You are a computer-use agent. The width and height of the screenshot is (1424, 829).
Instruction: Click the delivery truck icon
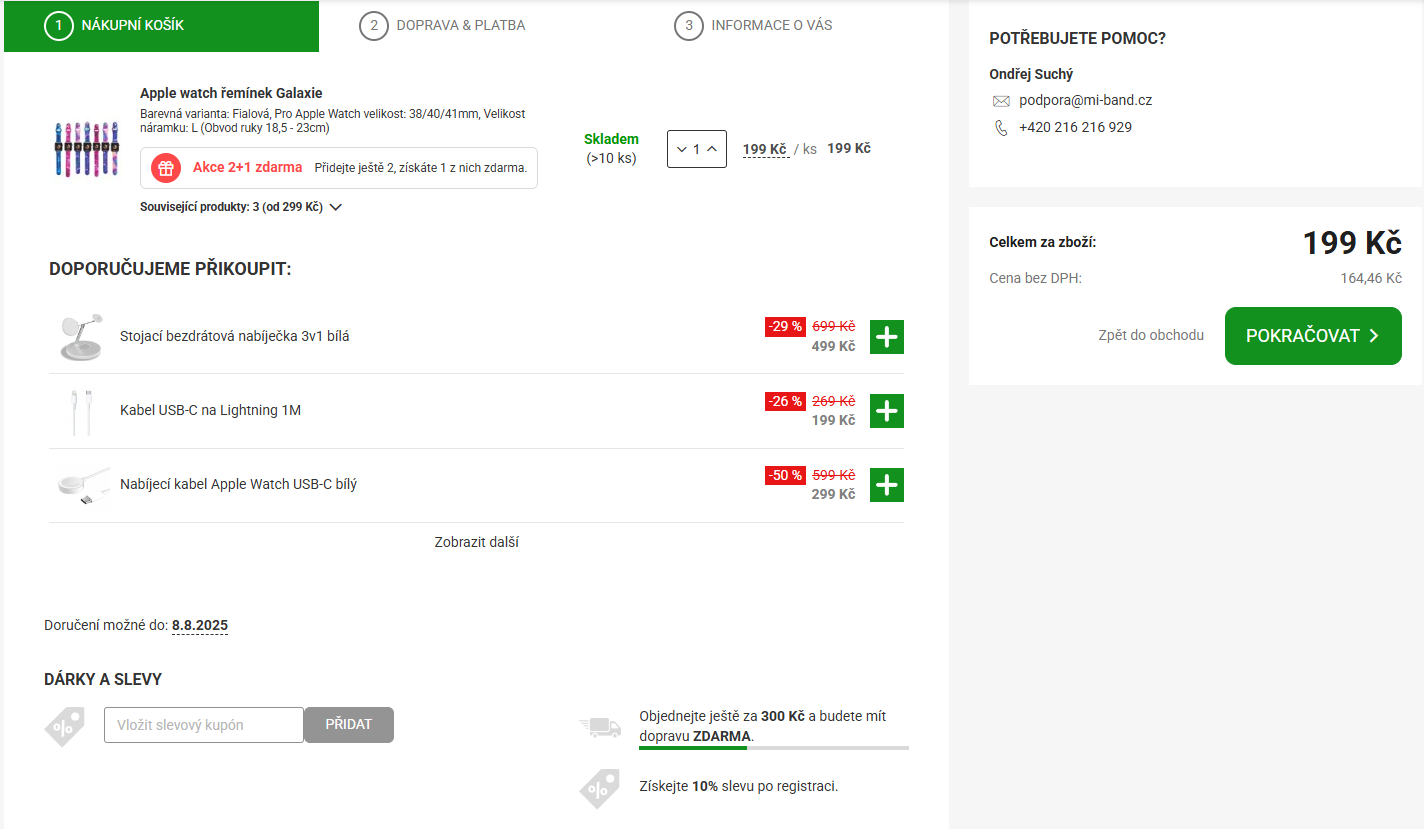pyautogui.click(x=600, y=727)
